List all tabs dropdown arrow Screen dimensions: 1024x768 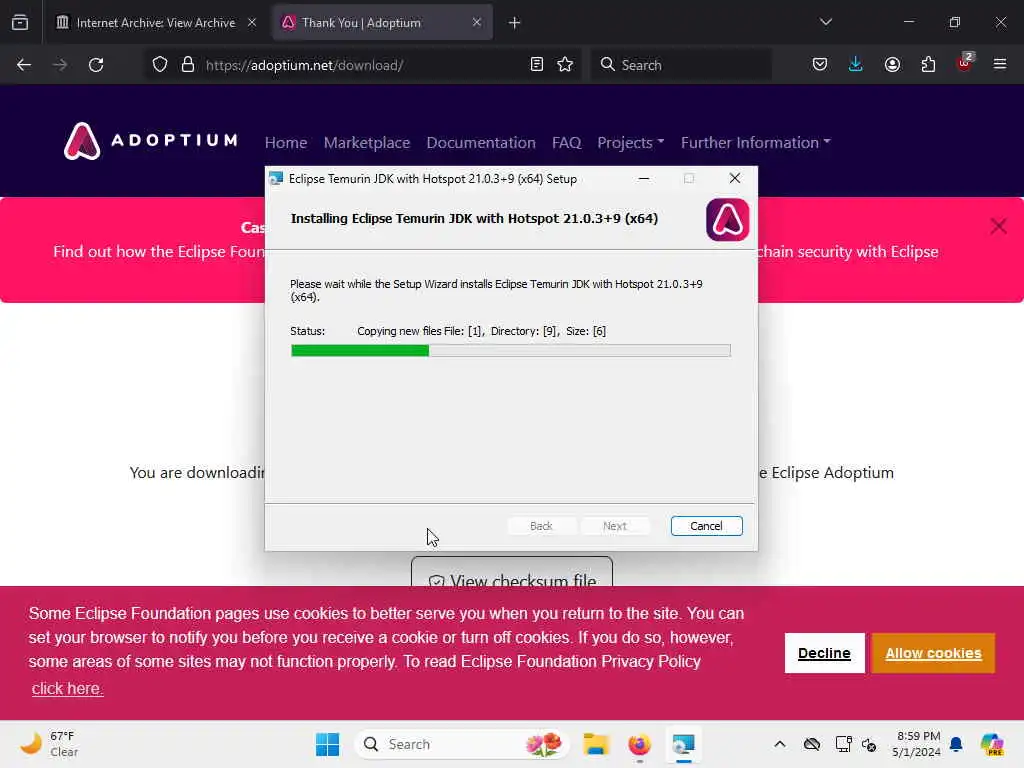825,23
